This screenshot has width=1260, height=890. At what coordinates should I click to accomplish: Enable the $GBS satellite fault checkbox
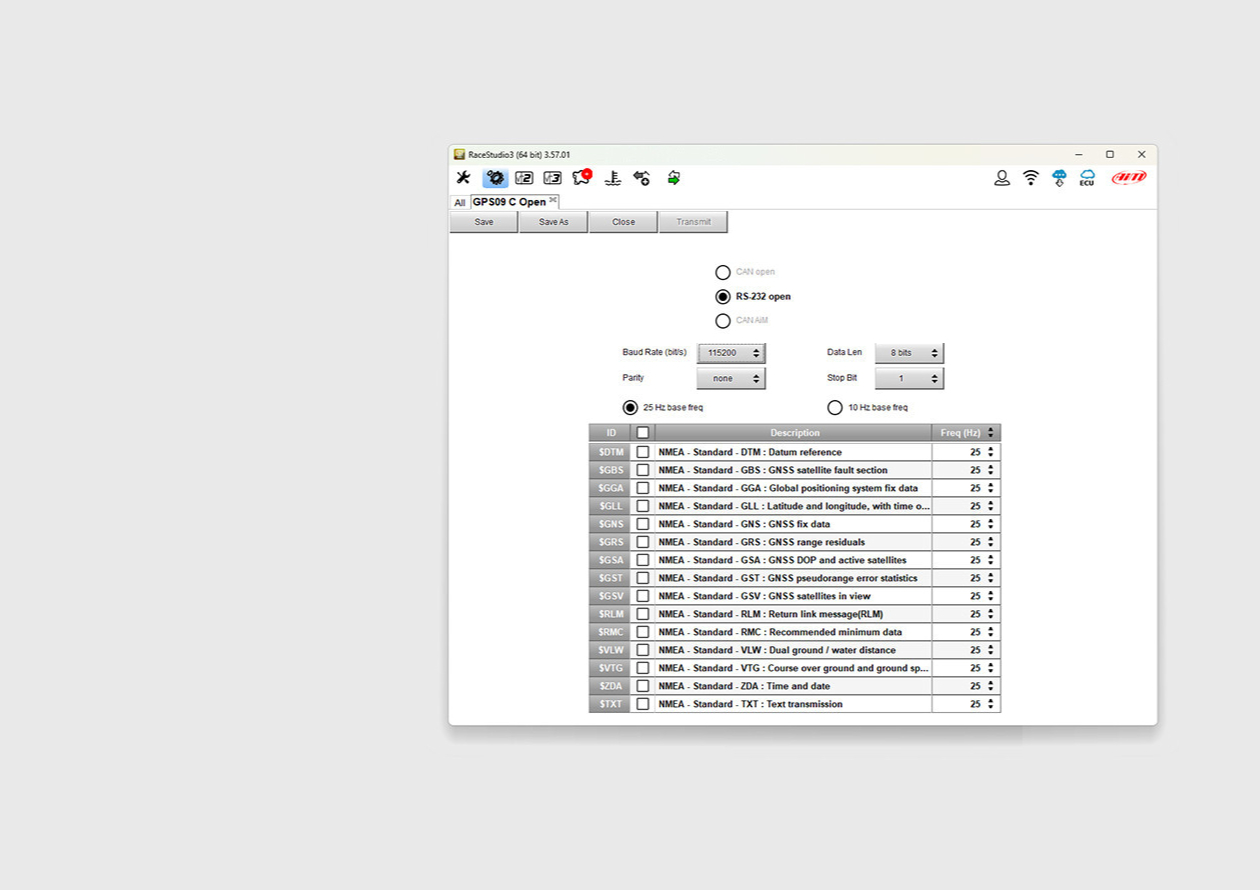coord(643,470)
